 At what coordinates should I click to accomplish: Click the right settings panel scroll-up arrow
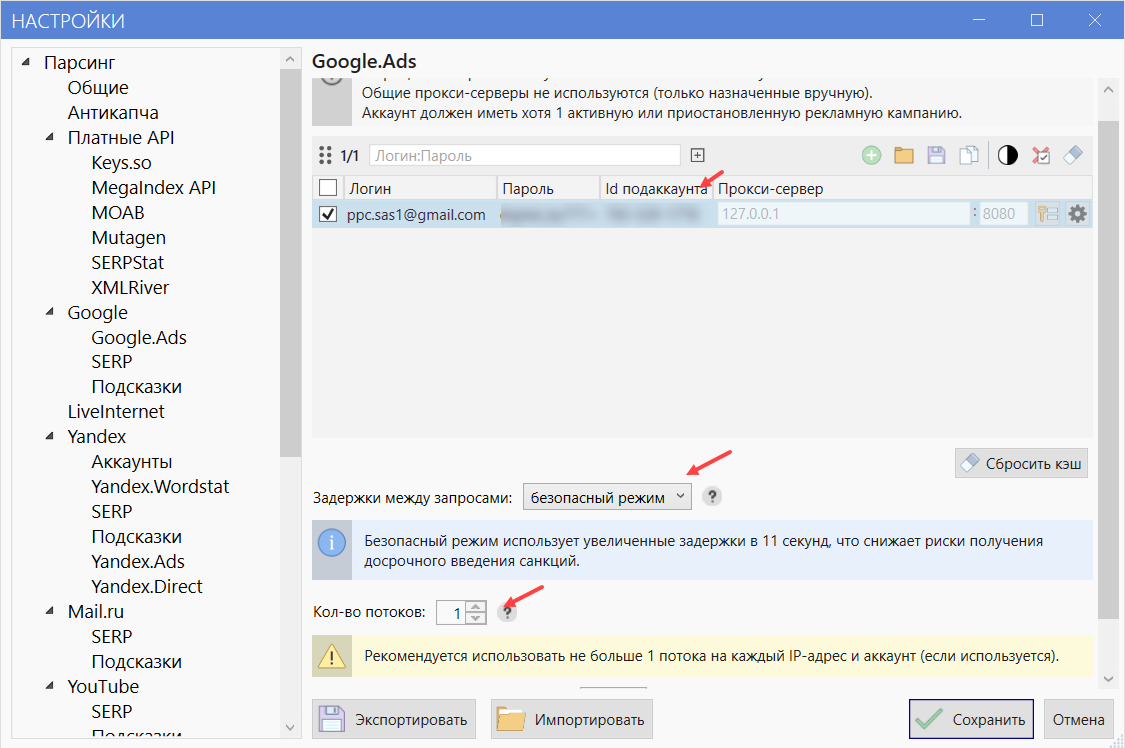pos(1108,90)
